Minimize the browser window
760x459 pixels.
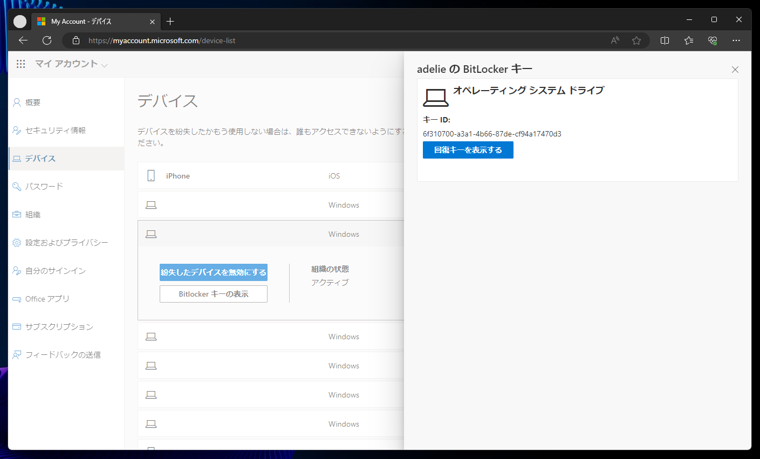tap(689, 19)
